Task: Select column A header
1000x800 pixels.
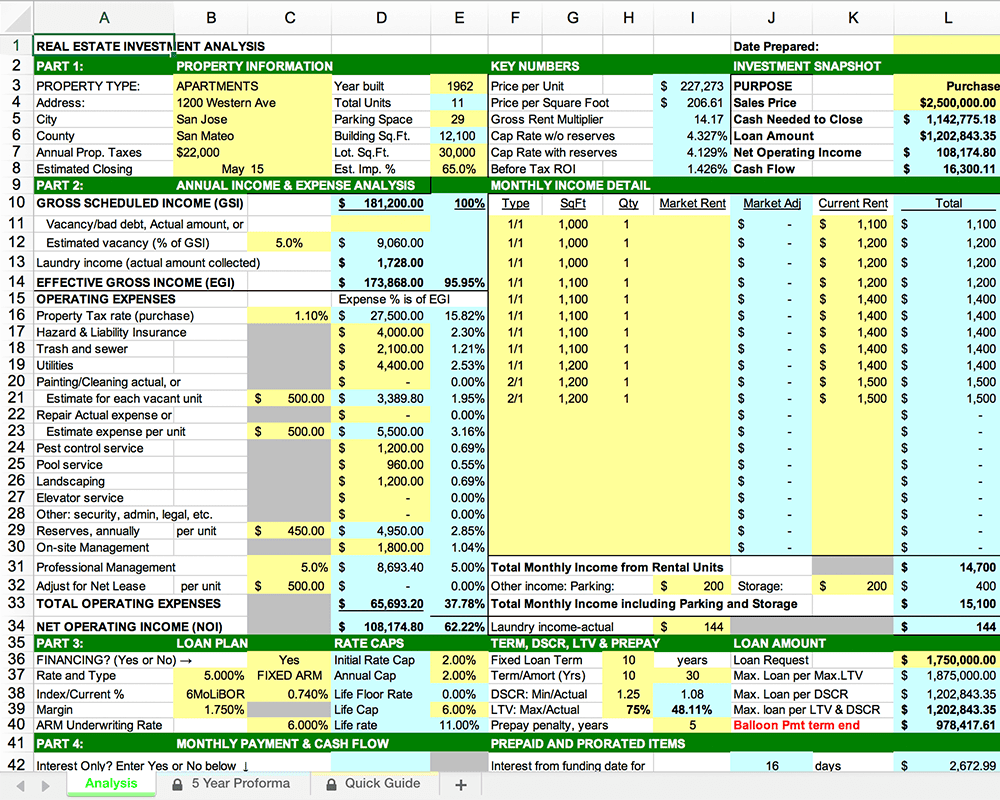Action: (x=103, y=18)
